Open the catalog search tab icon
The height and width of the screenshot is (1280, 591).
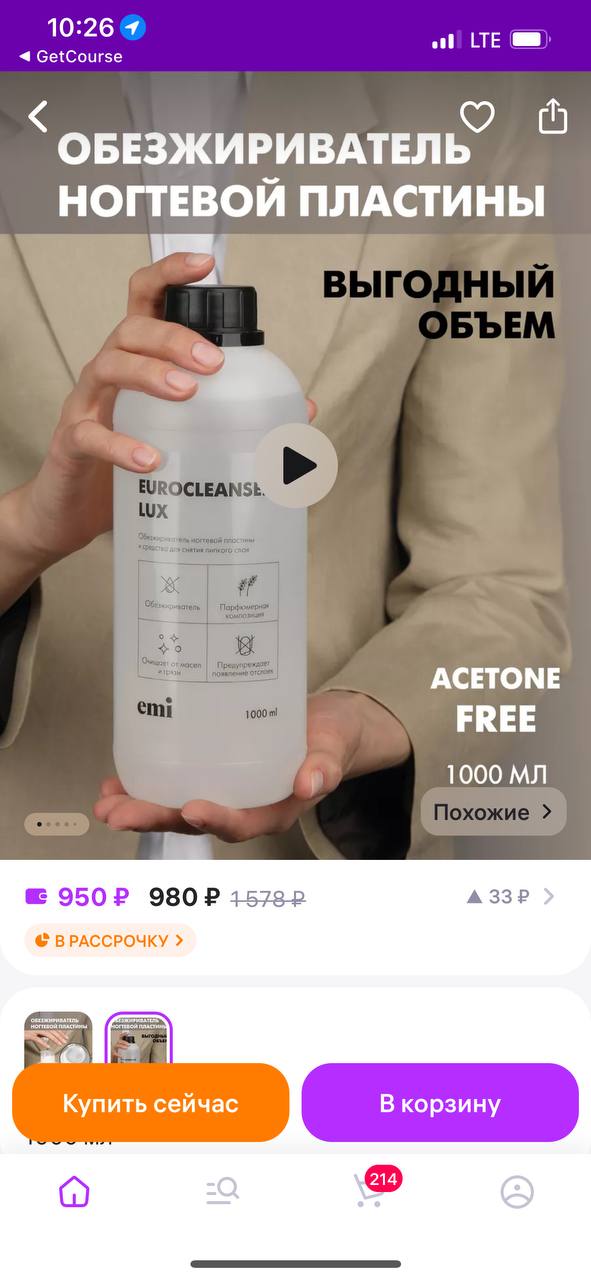[x=222, y=1191]
